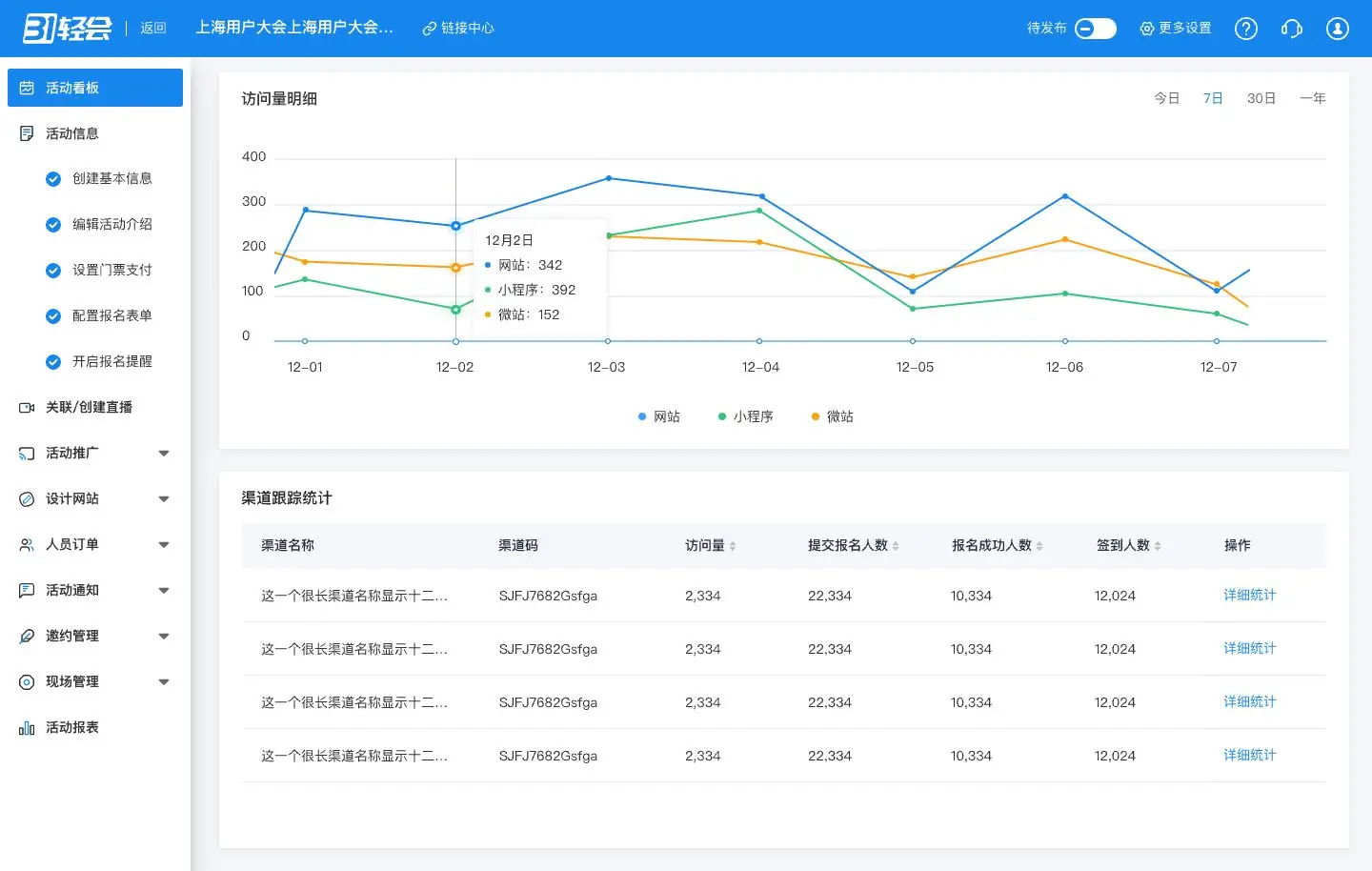Expand the 人员订单 submenu arrow
Screen dimensions: 1372x871
(164, 545)
